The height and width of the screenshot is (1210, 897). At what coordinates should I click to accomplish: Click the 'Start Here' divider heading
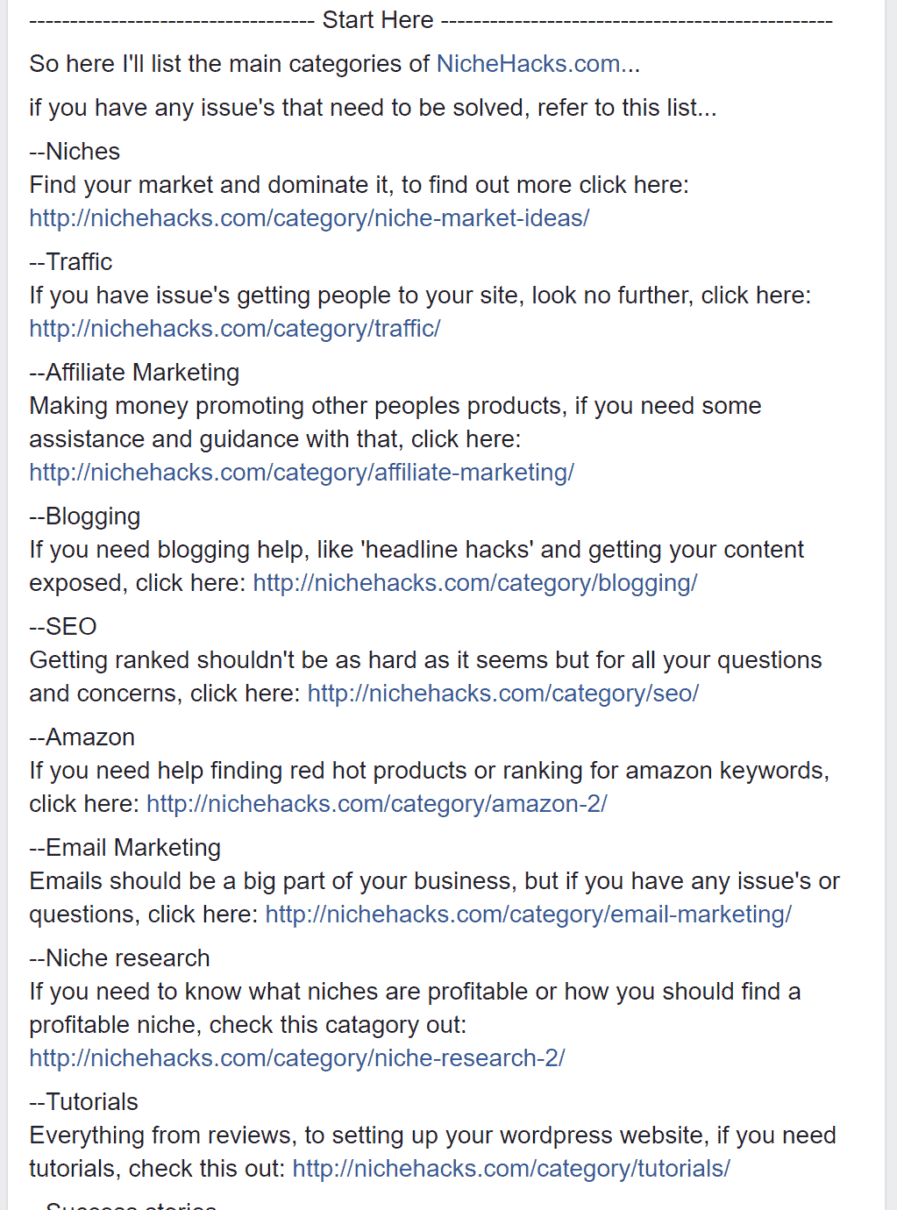pos(378,20)
